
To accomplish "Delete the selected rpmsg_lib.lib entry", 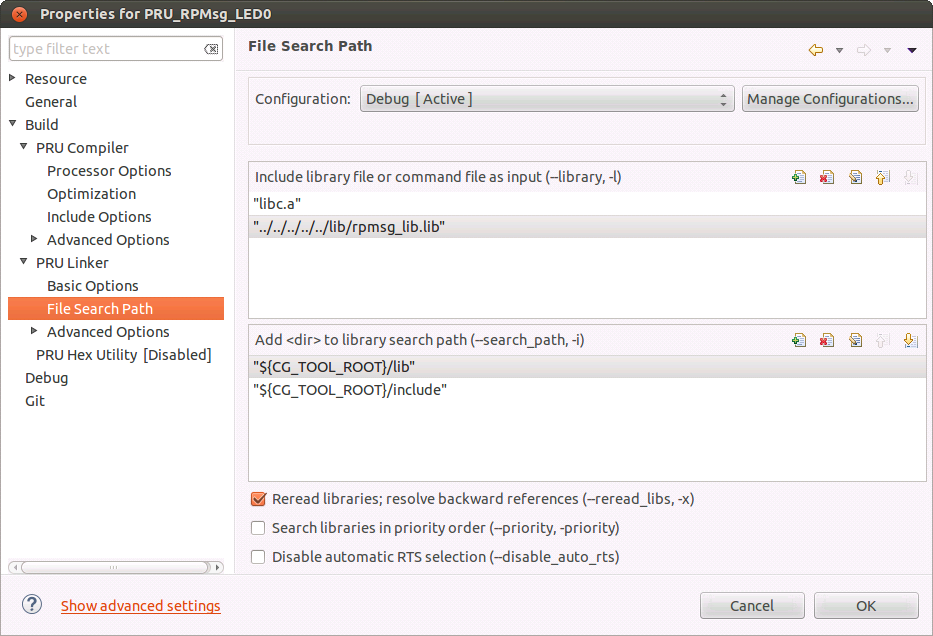I will pyautogui.click(x=826, y=176).
